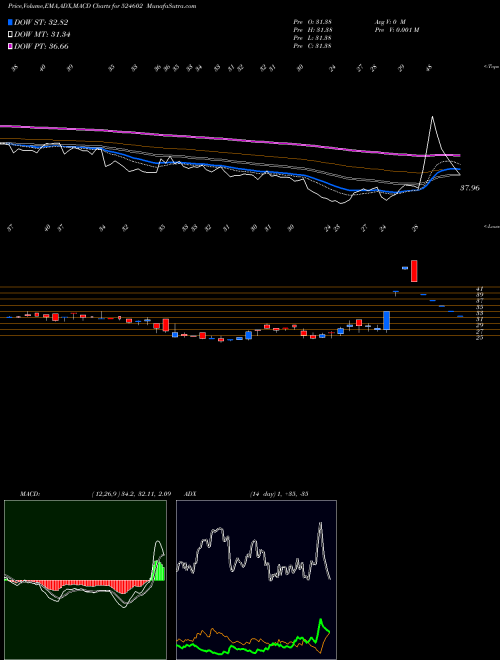500x660 pixels.
Task: Click the large blue candlestick before the gap up
Action: click(386, 320)
